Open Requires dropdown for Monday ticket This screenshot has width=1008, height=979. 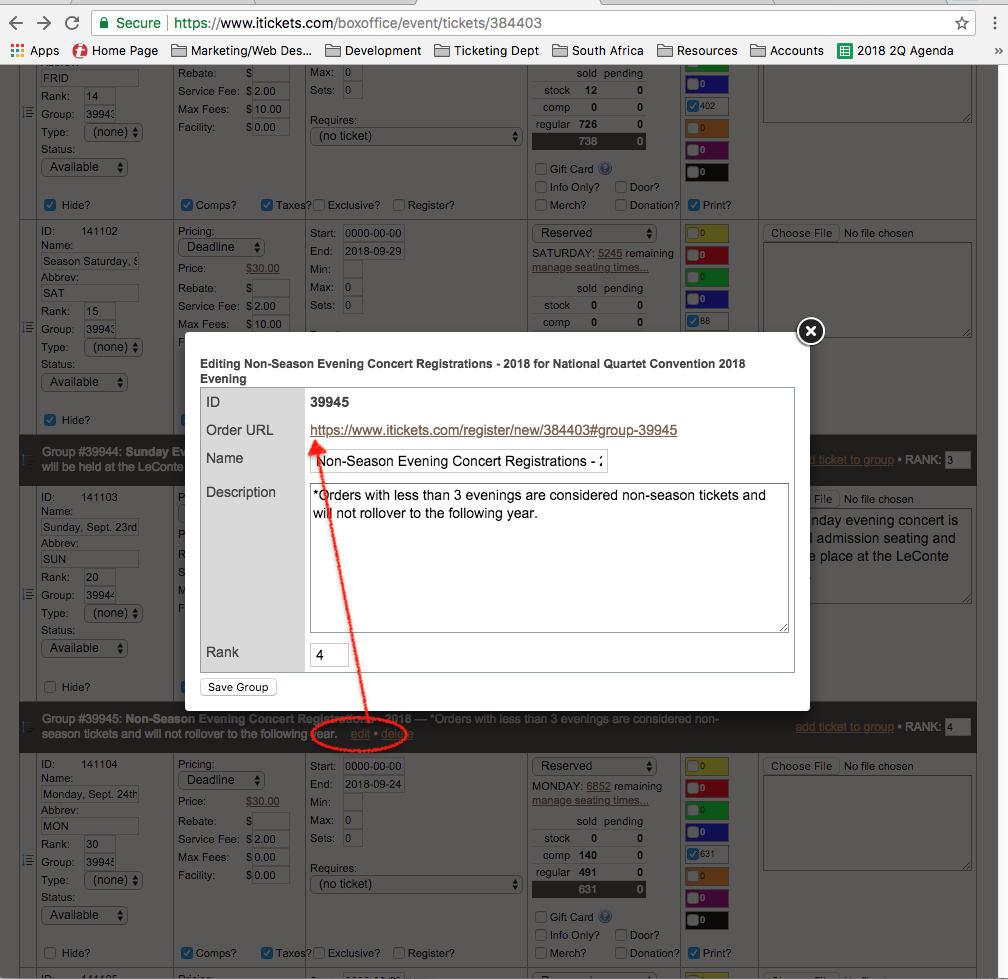(x=416, y=885)
